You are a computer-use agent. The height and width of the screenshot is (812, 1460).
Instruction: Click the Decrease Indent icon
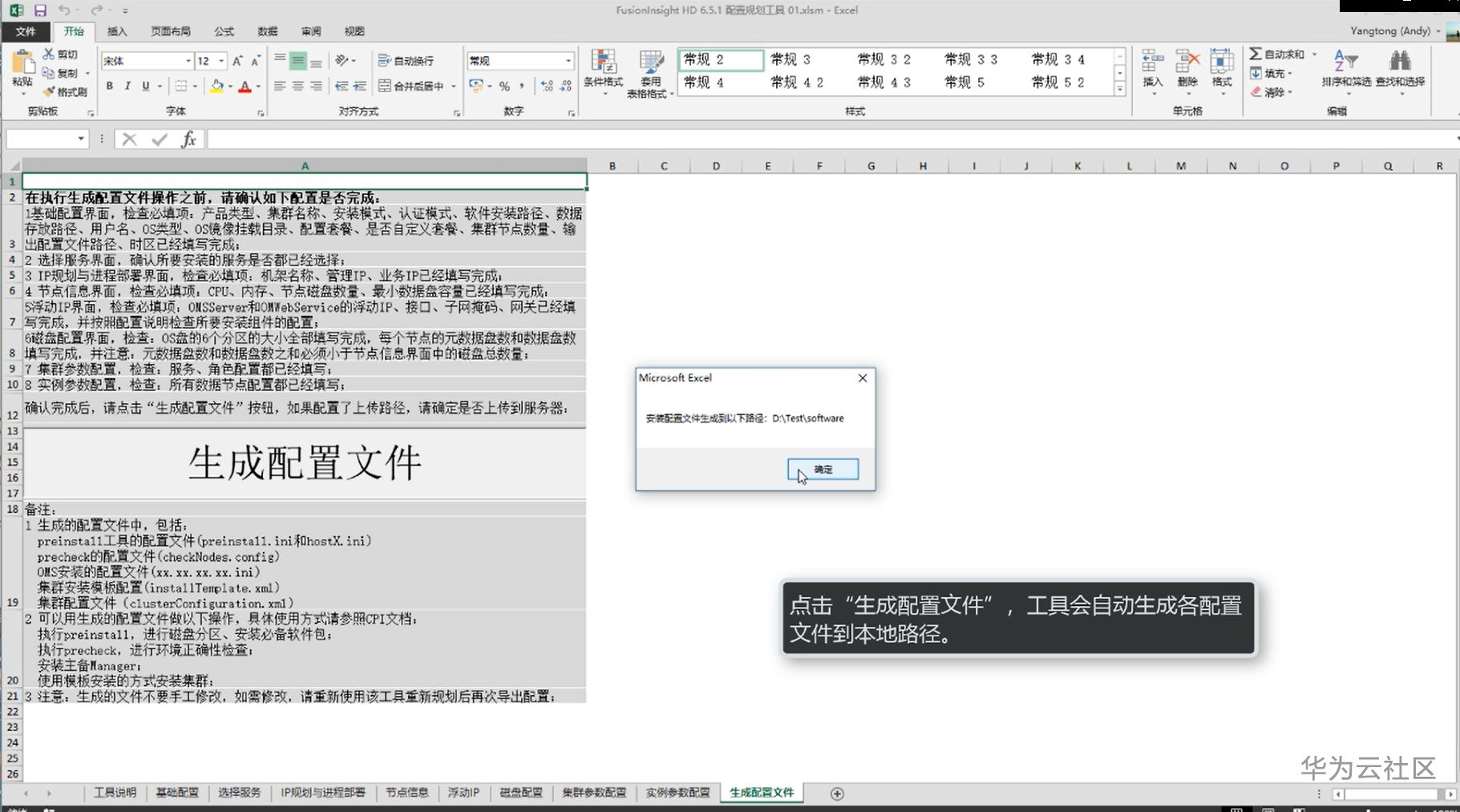342,86
